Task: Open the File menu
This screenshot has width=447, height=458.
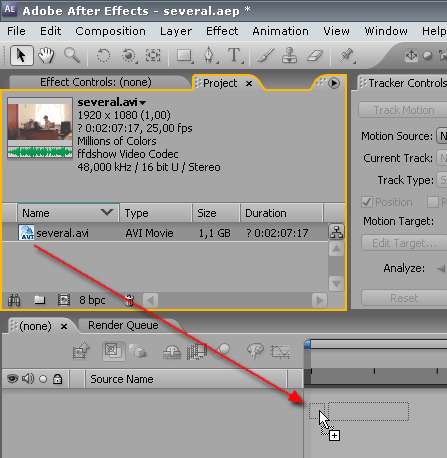Action: [16, 31]
